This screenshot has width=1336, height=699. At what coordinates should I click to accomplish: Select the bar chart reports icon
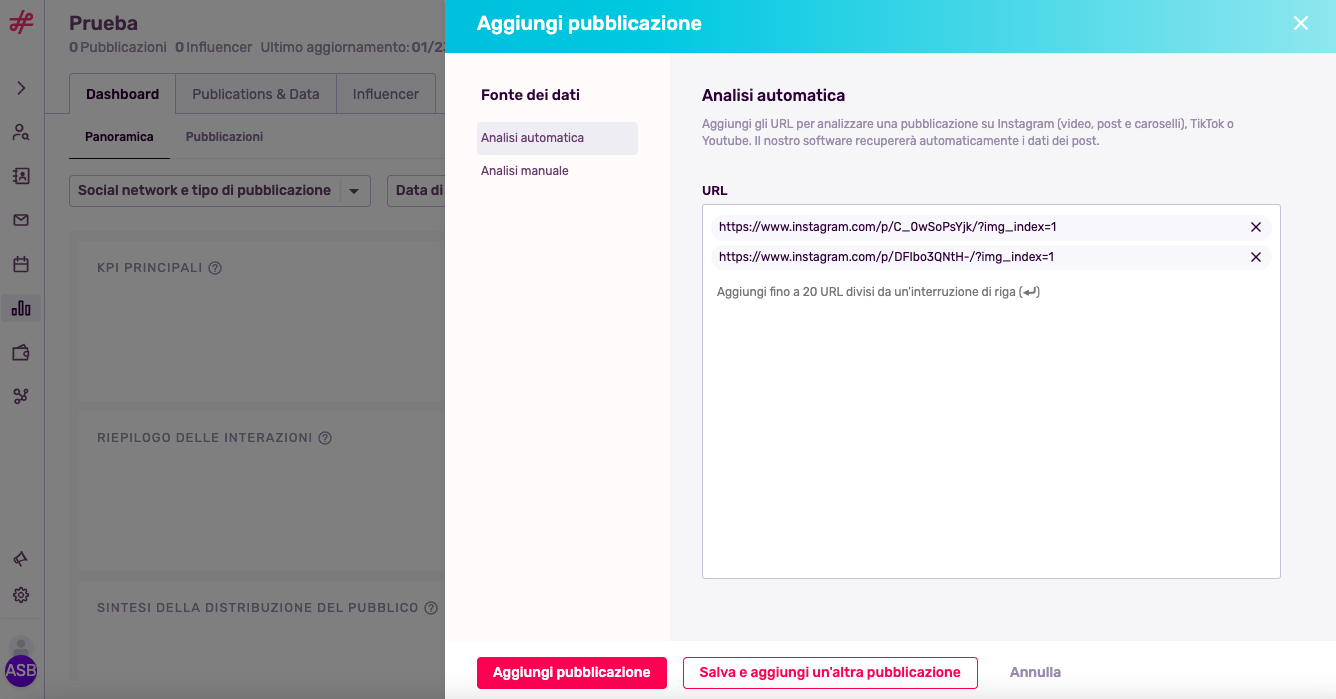point(21,308)
